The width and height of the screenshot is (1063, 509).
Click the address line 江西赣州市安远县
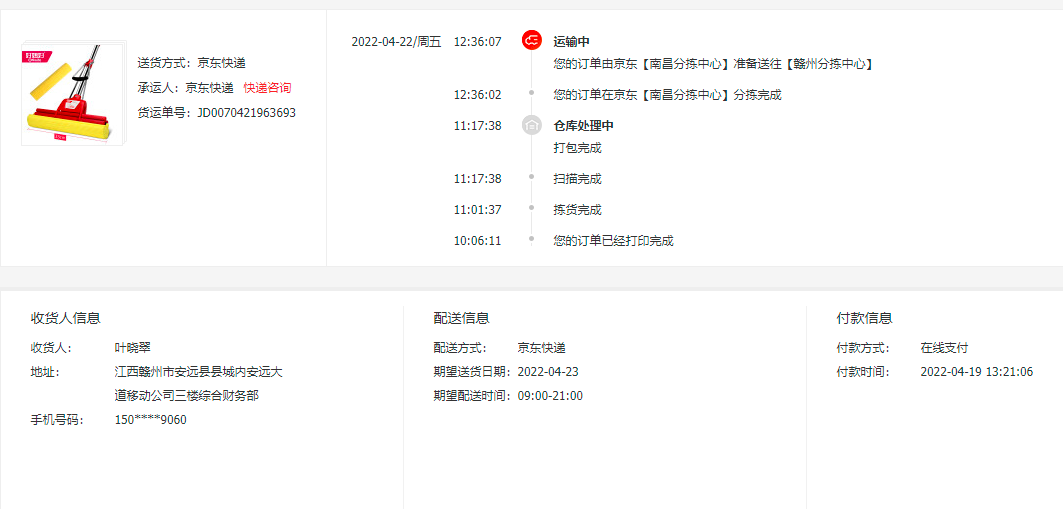point(199,372)
